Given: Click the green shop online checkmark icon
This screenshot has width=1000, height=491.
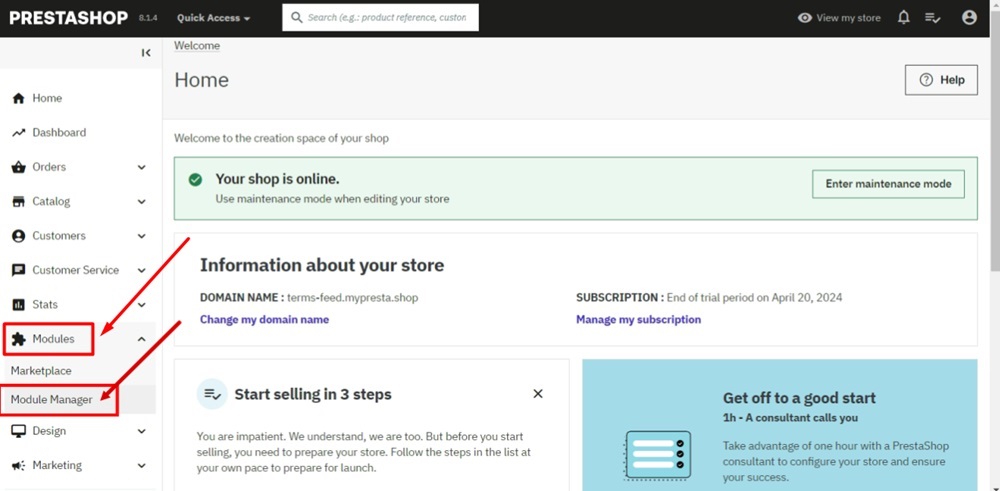Looking at the screenshot, I should coord(195,180).
